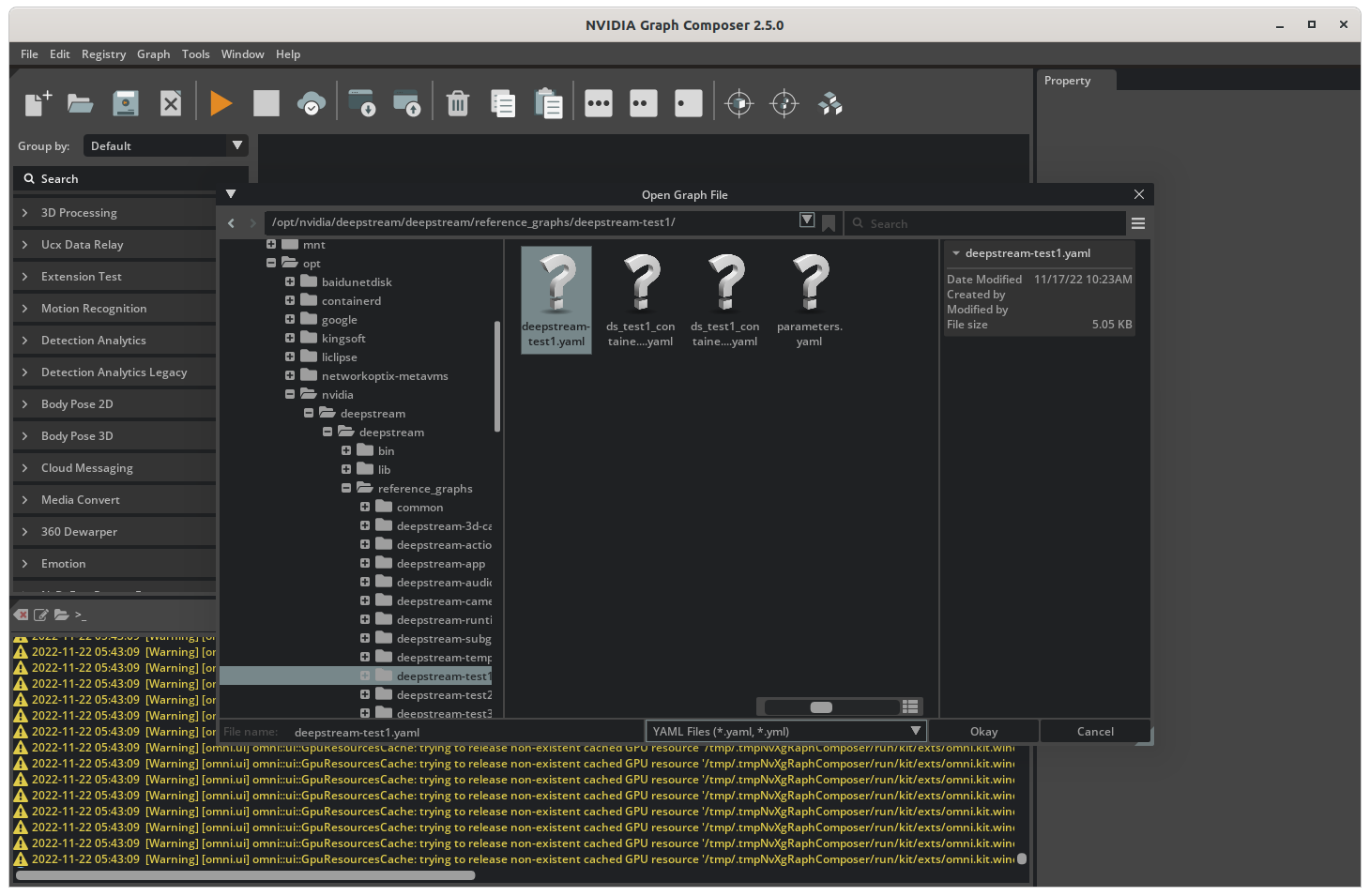
Task: Collapse the reference_graphs folder node
Action: (346, 488)
